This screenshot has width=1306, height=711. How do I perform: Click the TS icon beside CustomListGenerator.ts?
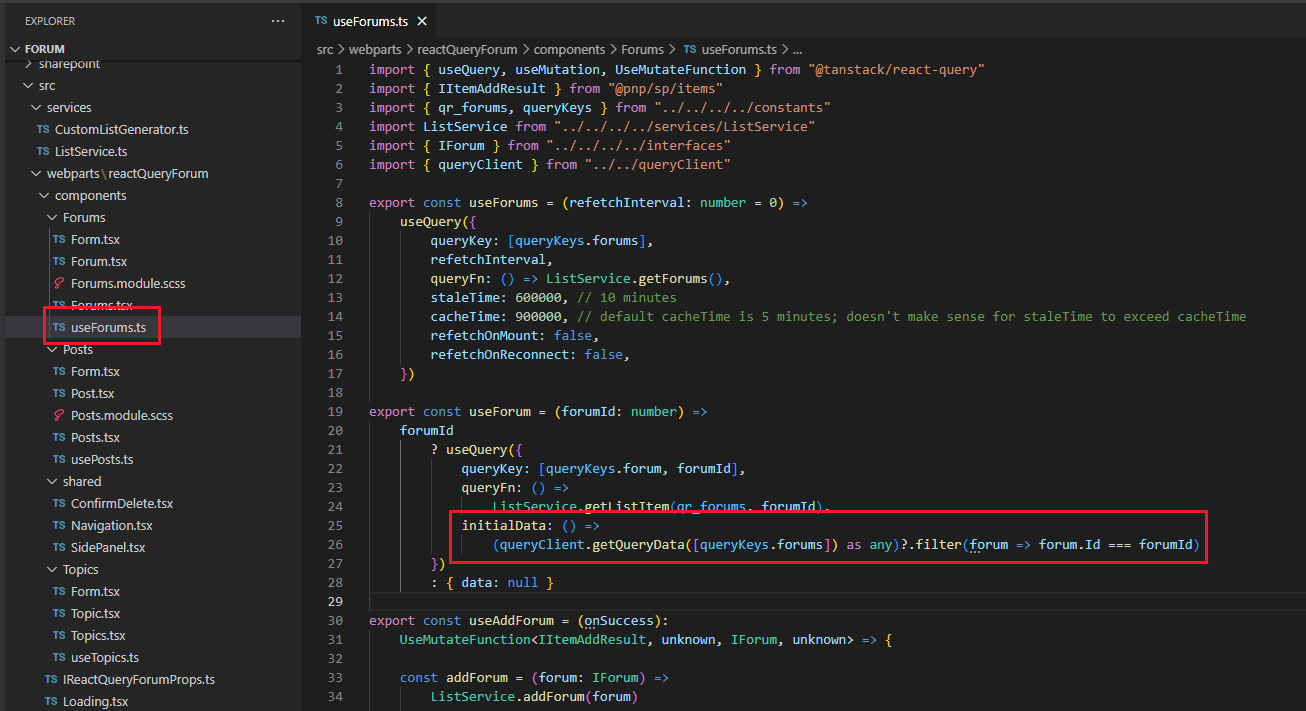[x=43, y=129]
